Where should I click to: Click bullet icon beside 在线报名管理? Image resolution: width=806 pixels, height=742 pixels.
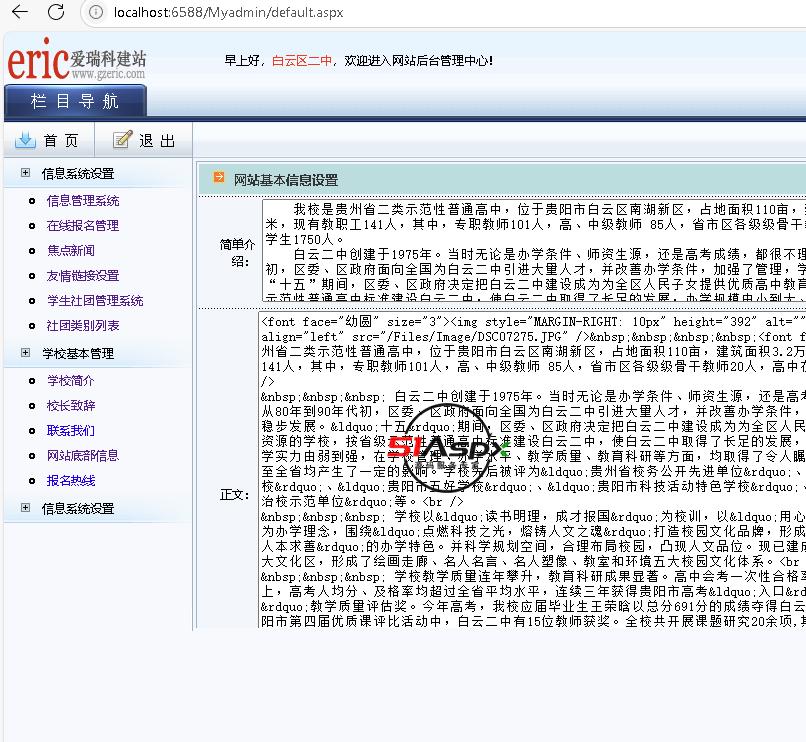point(32,226)
